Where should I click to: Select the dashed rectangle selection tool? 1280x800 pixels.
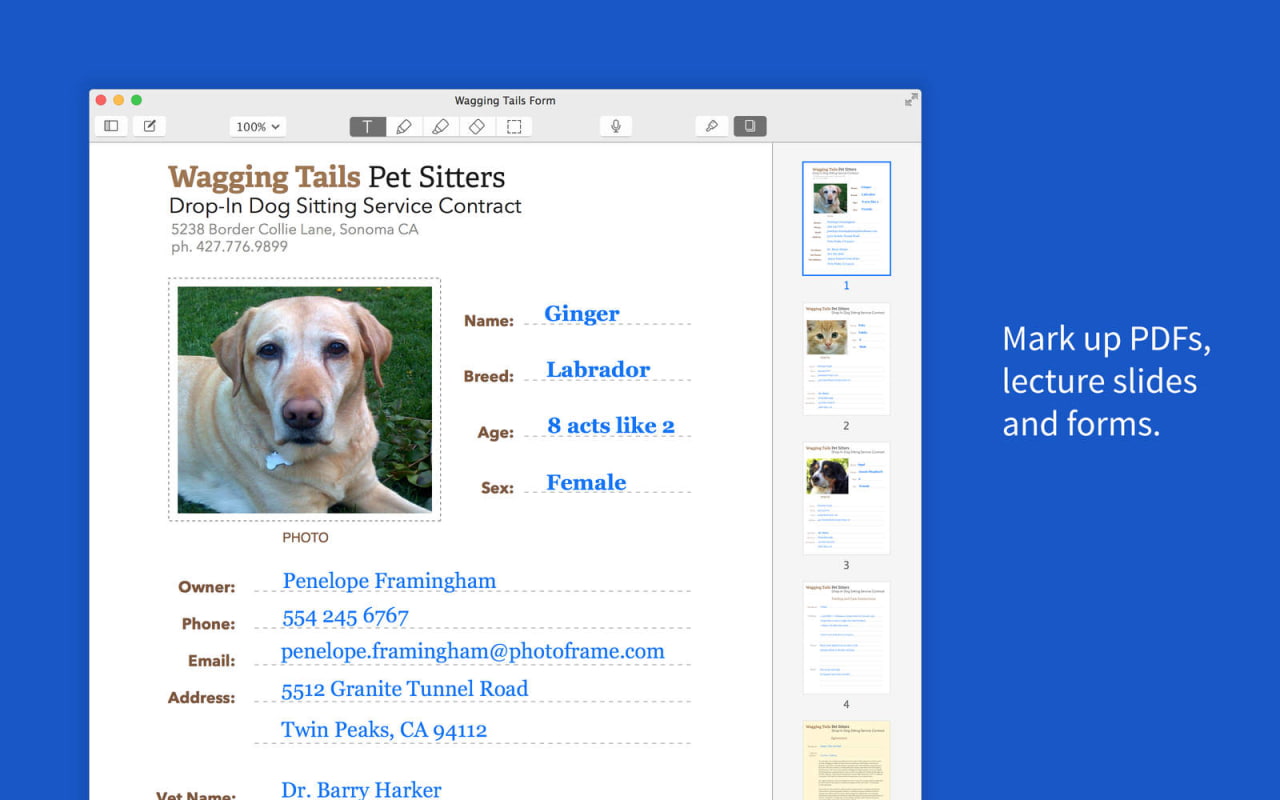[x=514, y=127]
